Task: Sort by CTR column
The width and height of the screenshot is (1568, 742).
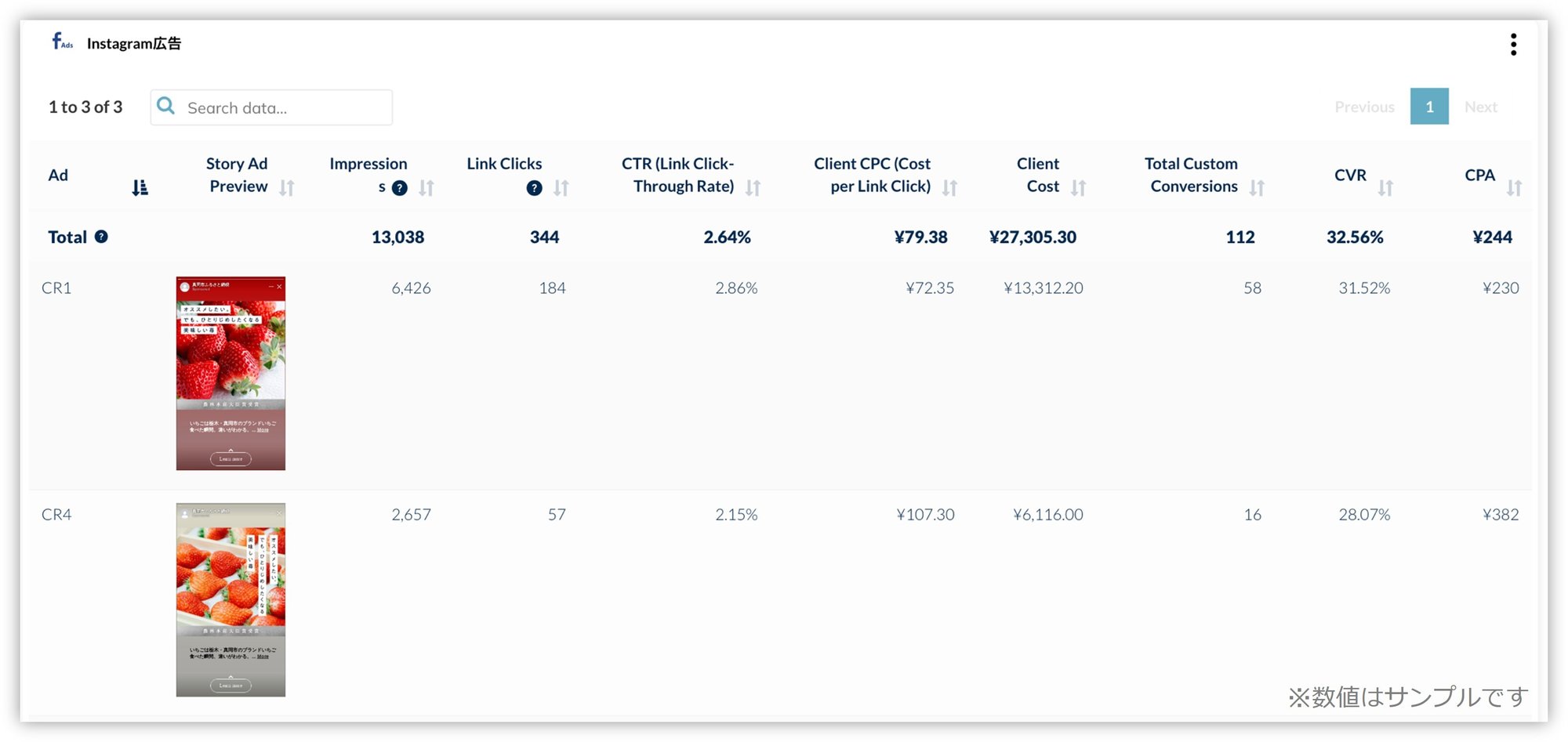Action: (x=753, y=187)
